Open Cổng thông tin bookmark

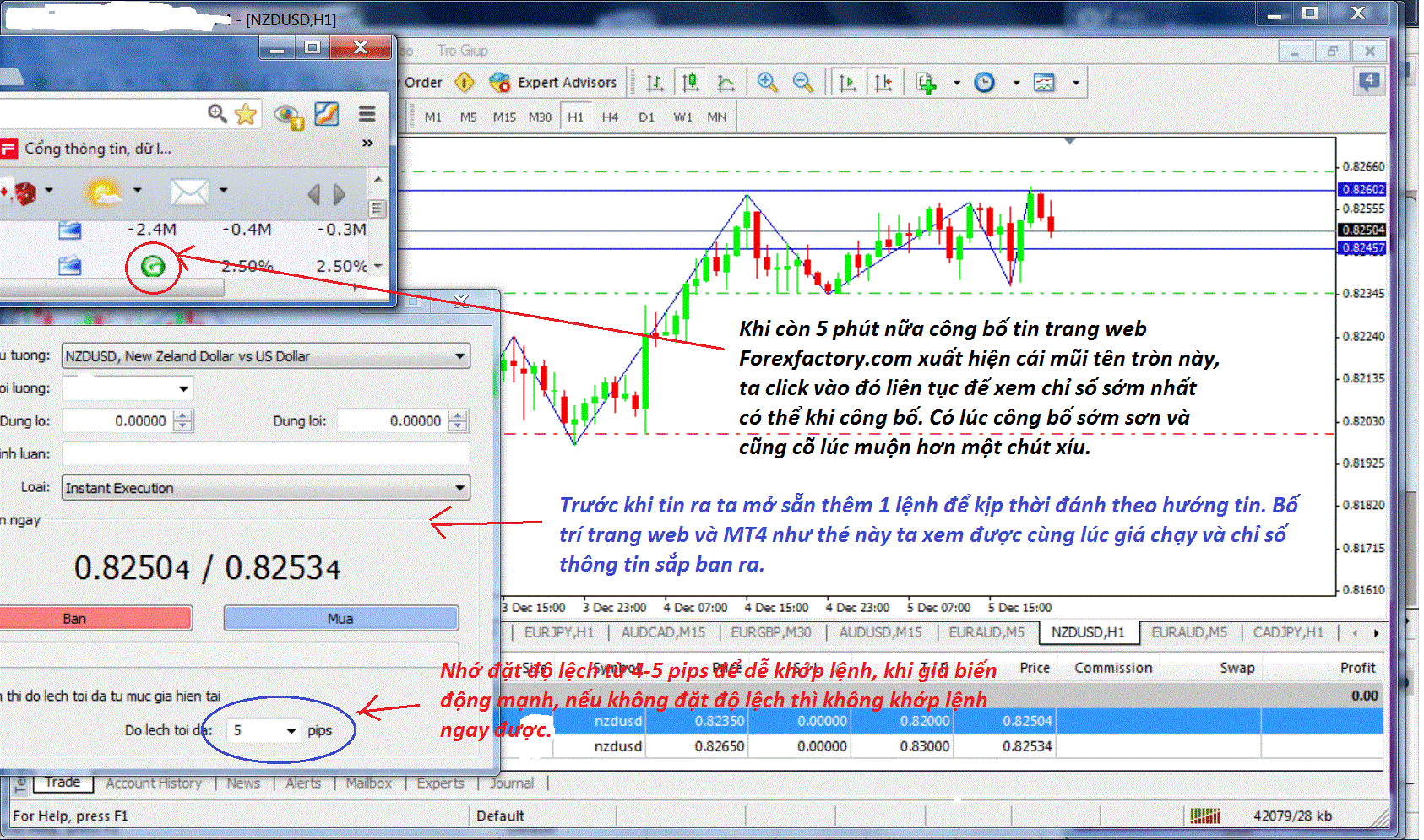tap(86, 149)
